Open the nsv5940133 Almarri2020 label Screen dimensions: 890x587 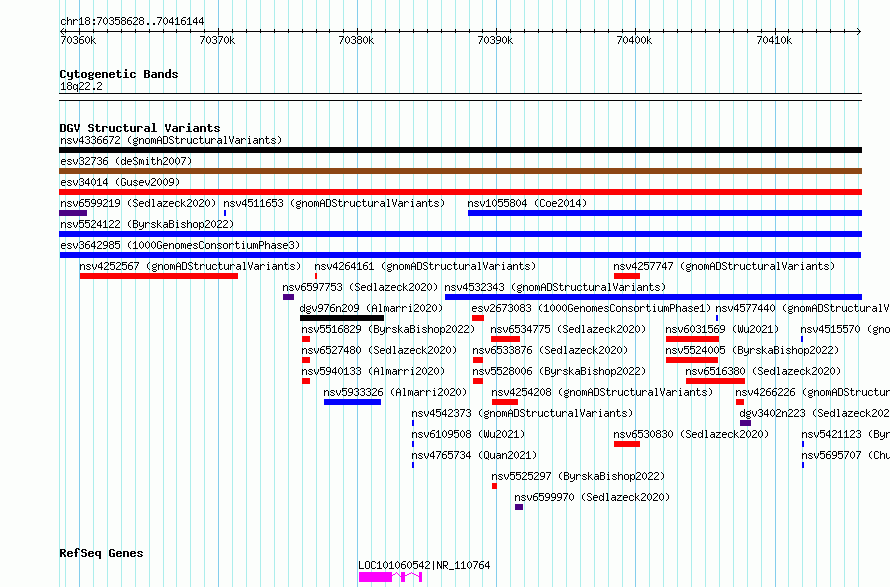373,371
